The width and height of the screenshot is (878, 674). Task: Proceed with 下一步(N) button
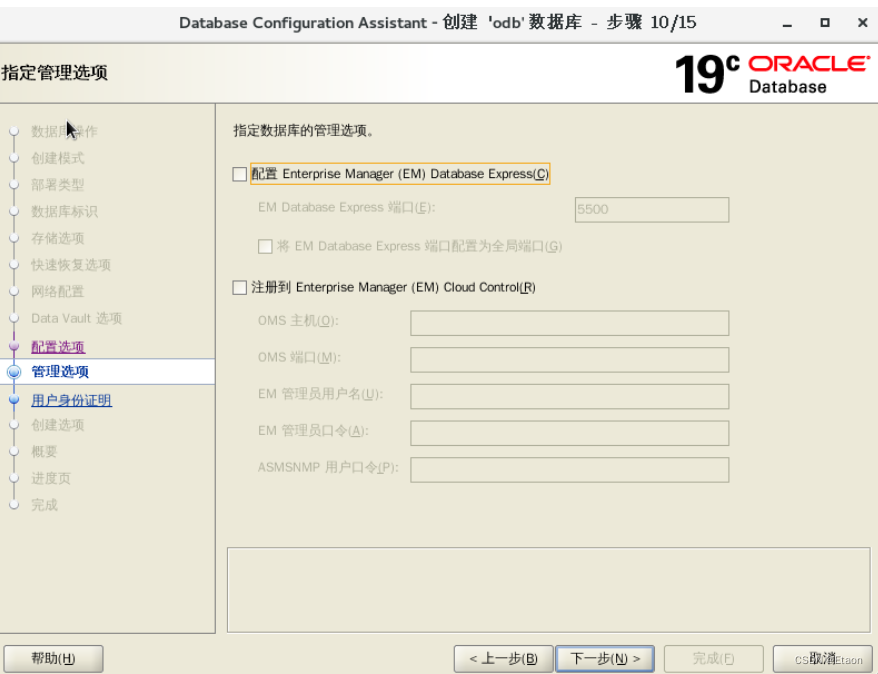click(x=605, y=658)
